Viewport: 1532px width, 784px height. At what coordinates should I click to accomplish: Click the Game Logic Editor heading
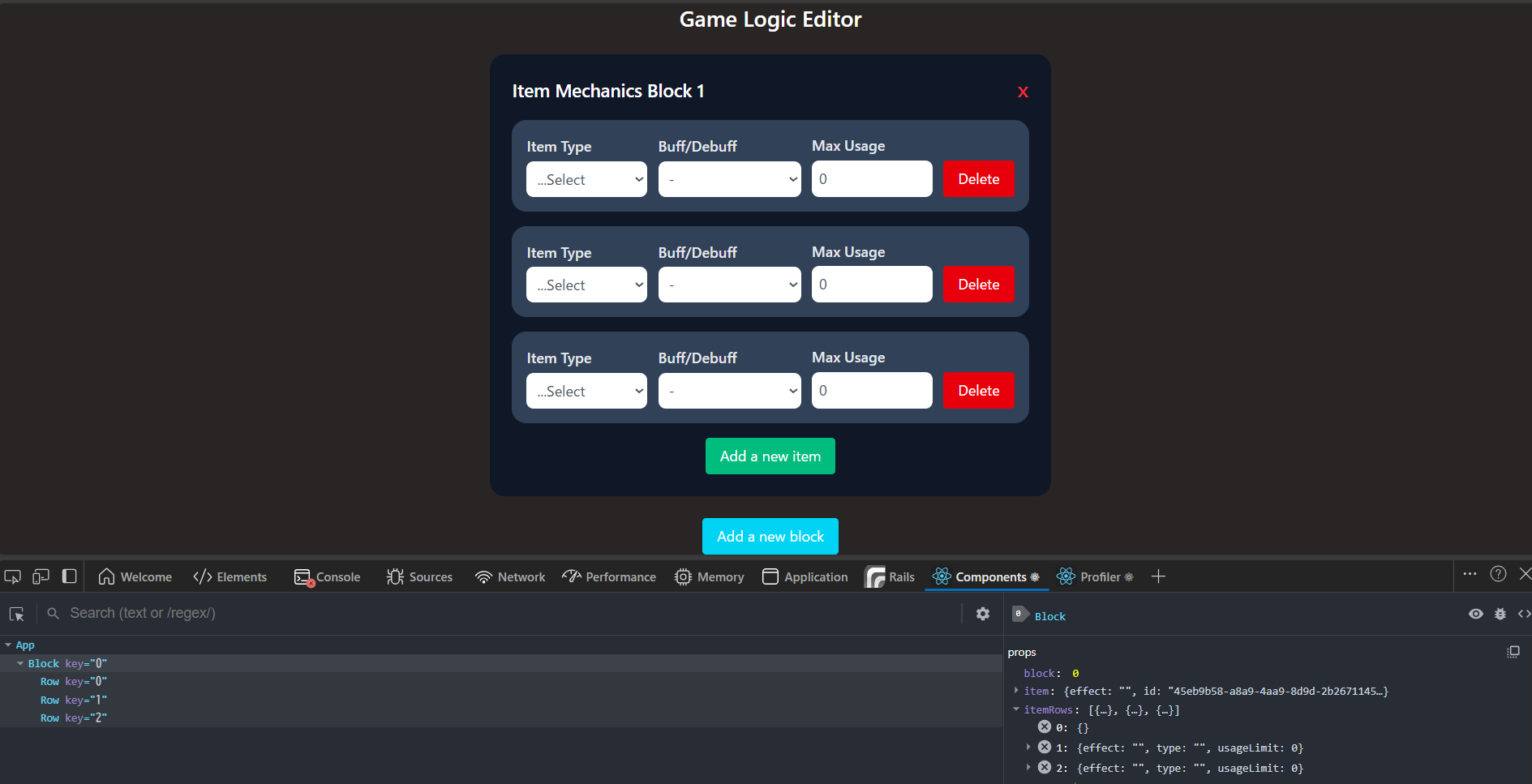click(x=770, y=19)
